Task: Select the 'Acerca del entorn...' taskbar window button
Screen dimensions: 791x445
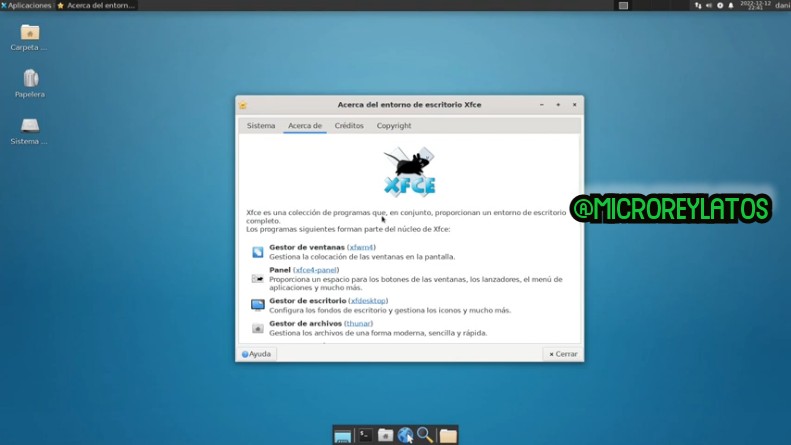Action: pyautogui.click(x=96, y=5)
